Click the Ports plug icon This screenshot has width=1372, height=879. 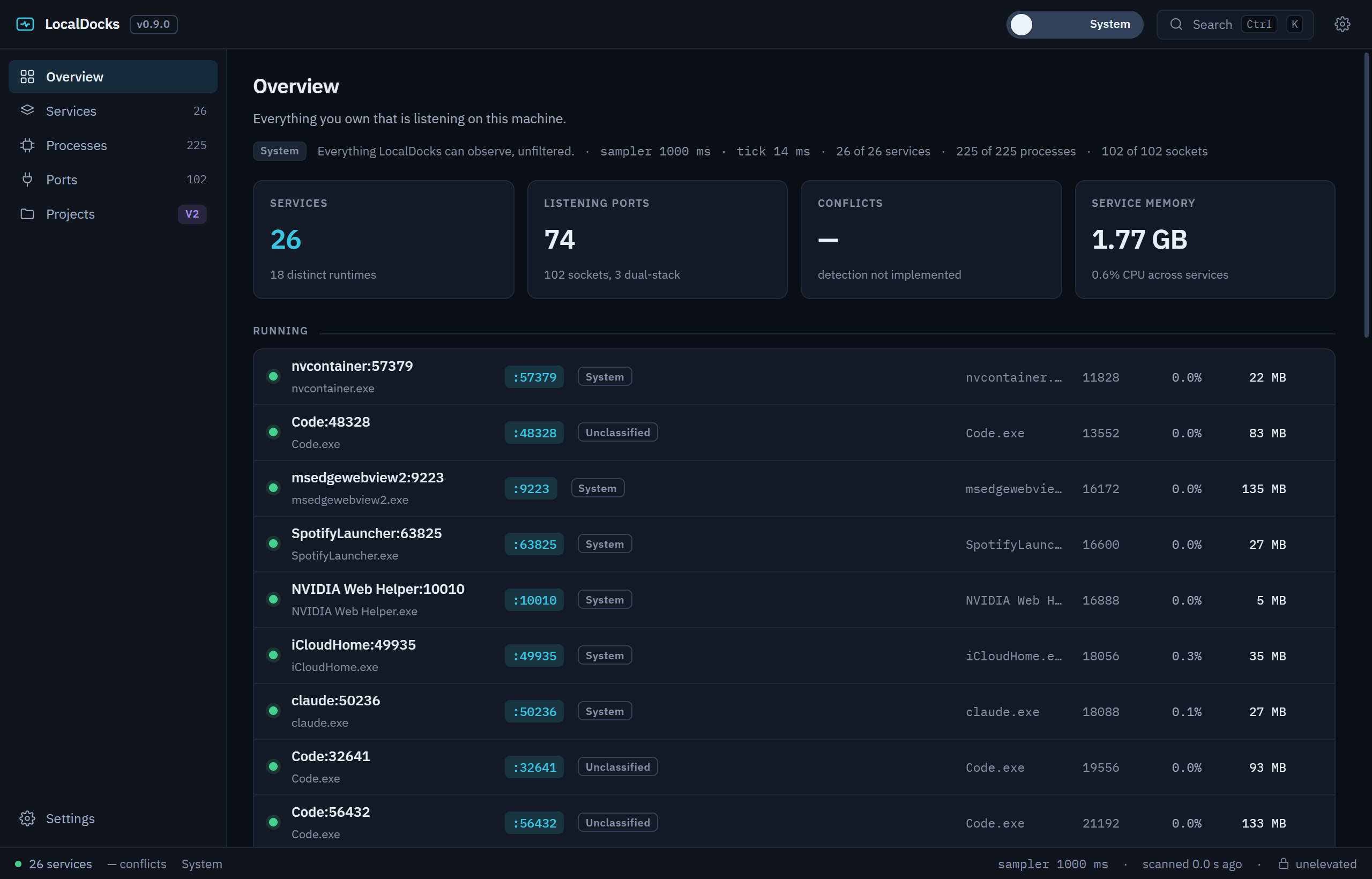(27, 179)
